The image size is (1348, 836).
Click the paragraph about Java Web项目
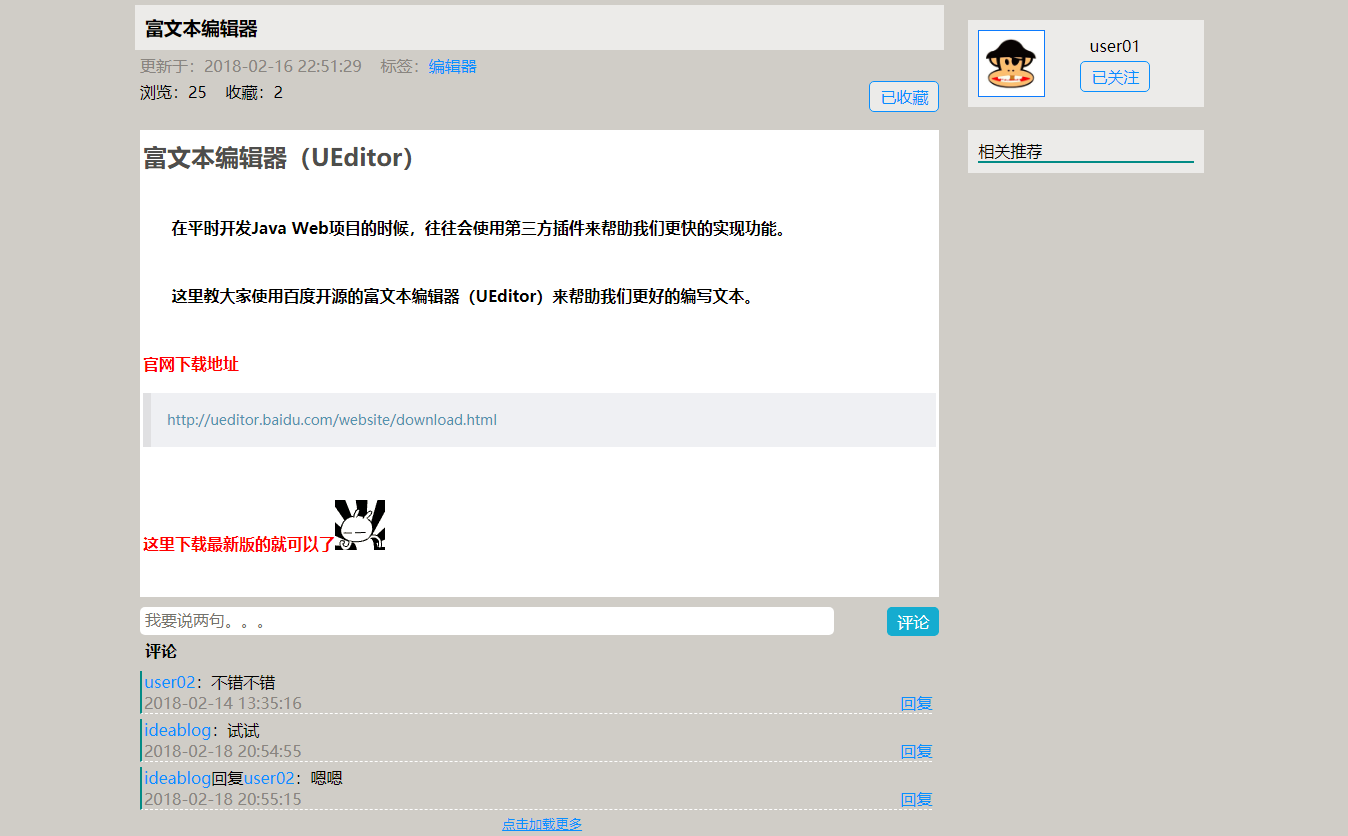pyautogui.click(x=481, y=229)
